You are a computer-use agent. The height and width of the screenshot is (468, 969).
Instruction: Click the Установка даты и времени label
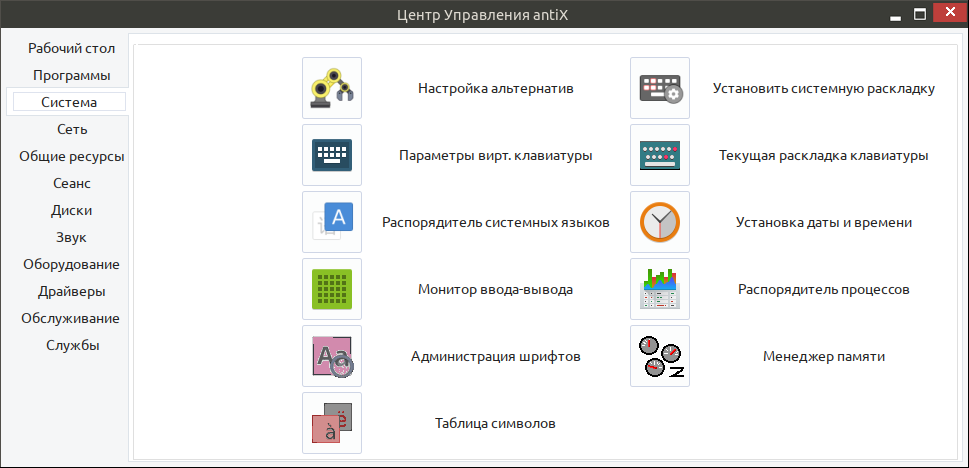824,223
